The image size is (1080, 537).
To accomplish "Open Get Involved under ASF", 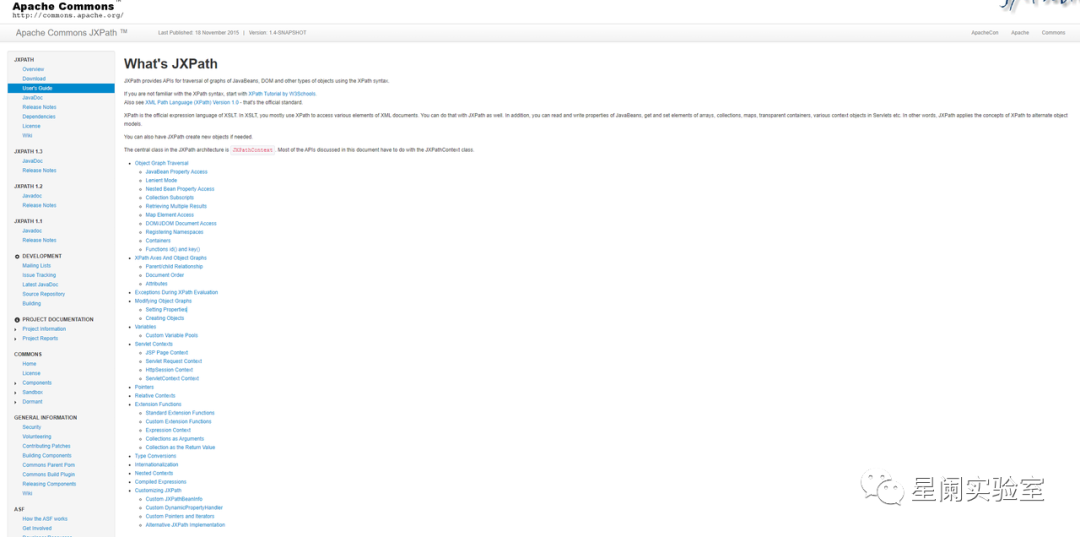I will (x=36, y=528).
